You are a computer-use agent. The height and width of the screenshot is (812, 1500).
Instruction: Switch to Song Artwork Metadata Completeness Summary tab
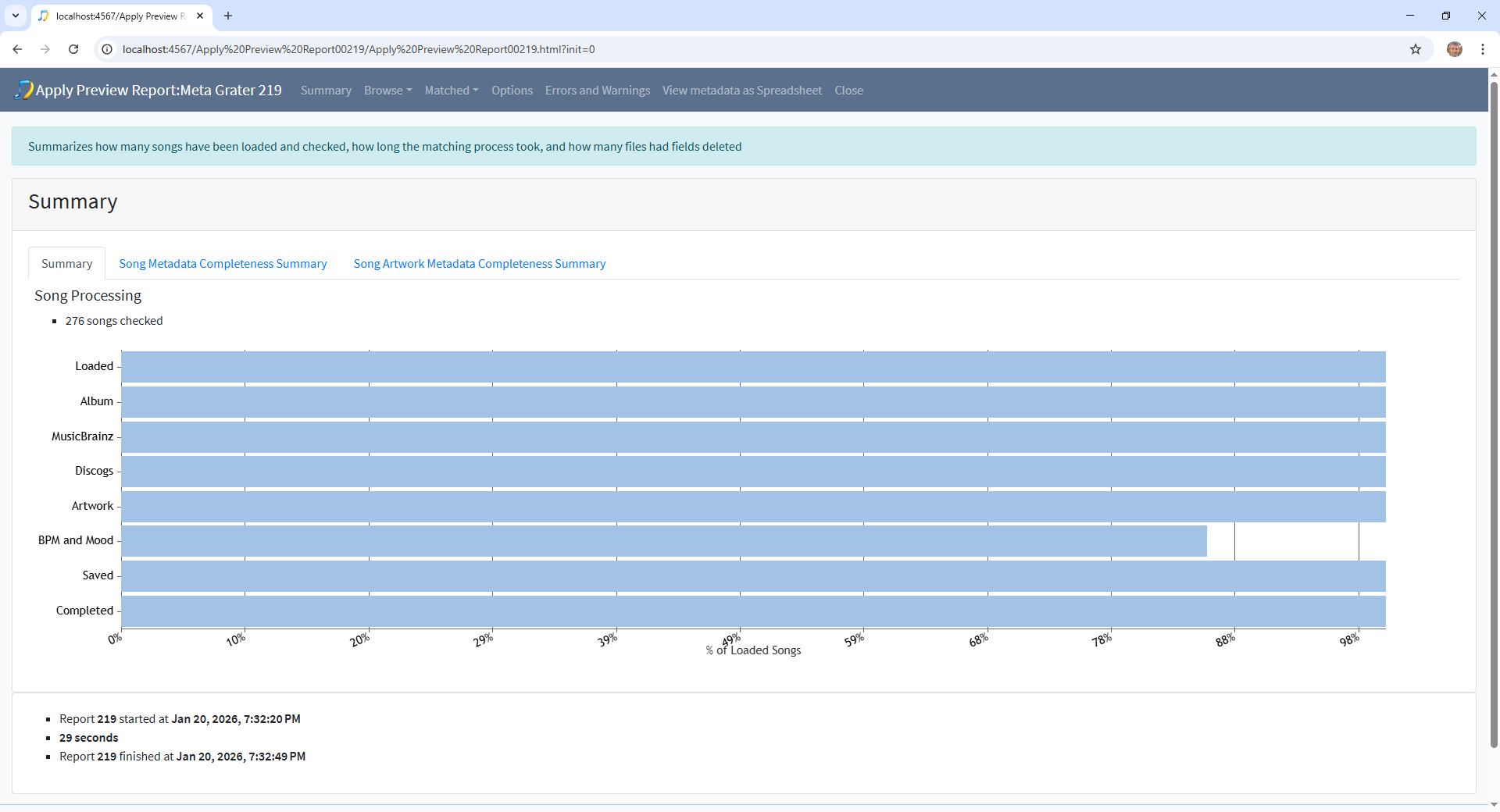(x=479, y=264)
